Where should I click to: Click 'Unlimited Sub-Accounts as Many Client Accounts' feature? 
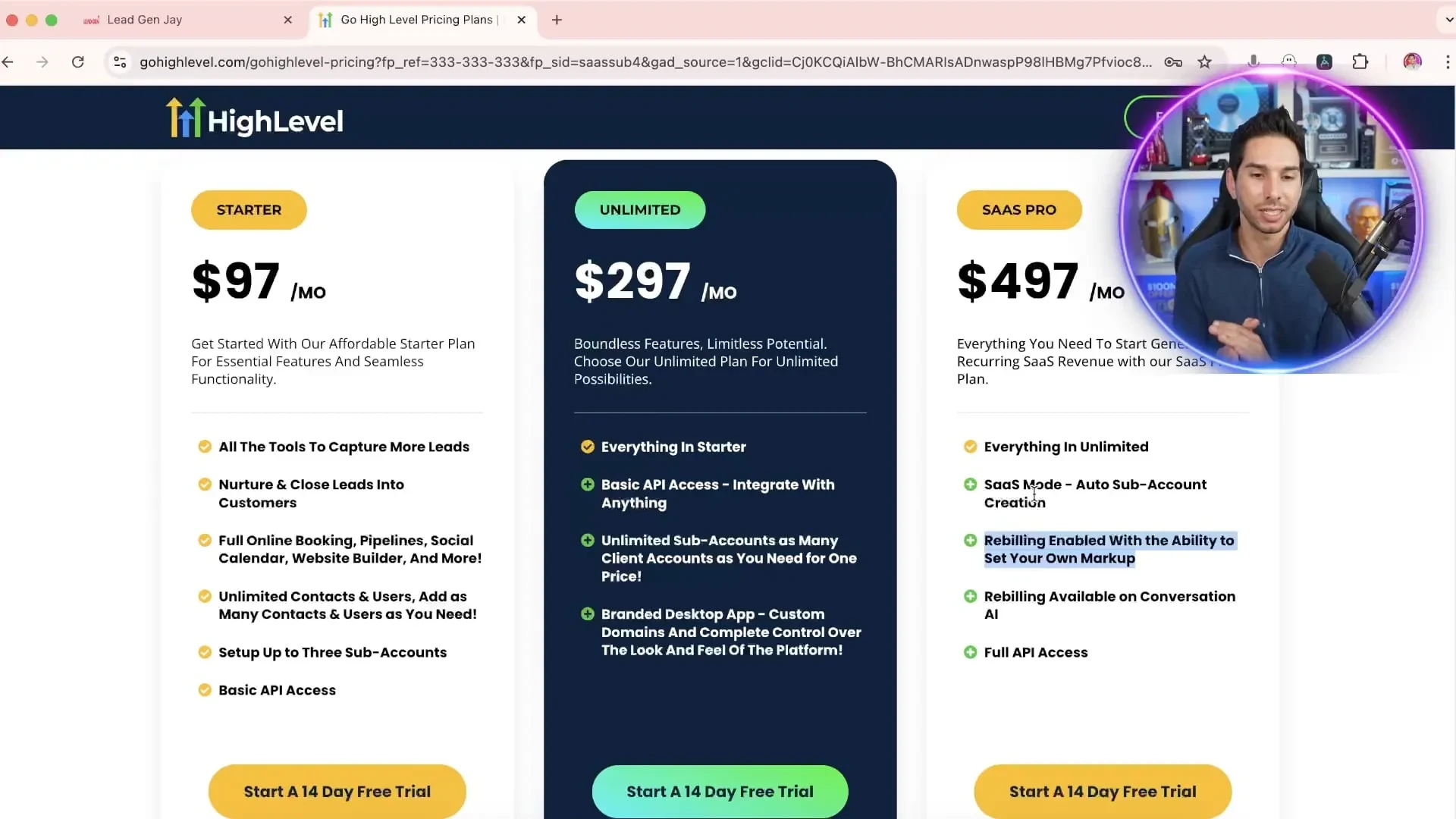coord(729,558)
